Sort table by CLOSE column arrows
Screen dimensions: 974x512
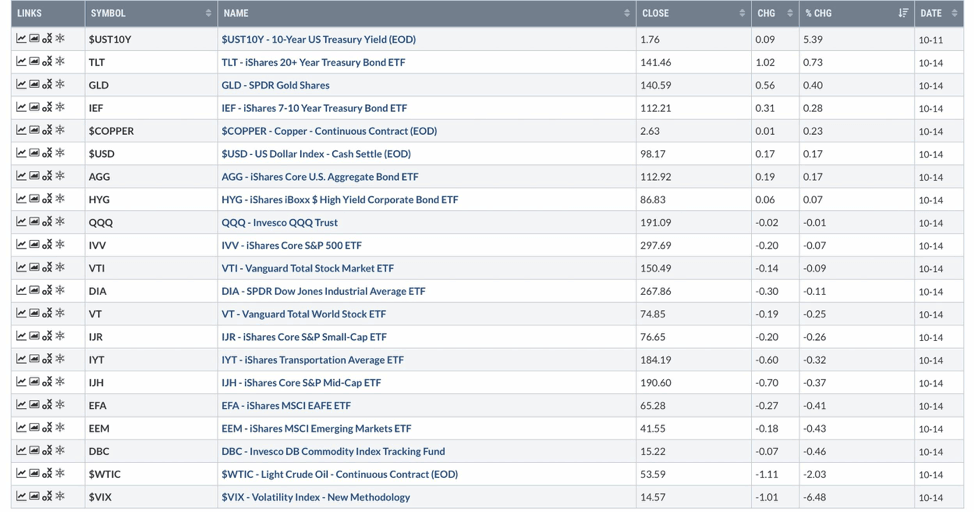[742, 13]
